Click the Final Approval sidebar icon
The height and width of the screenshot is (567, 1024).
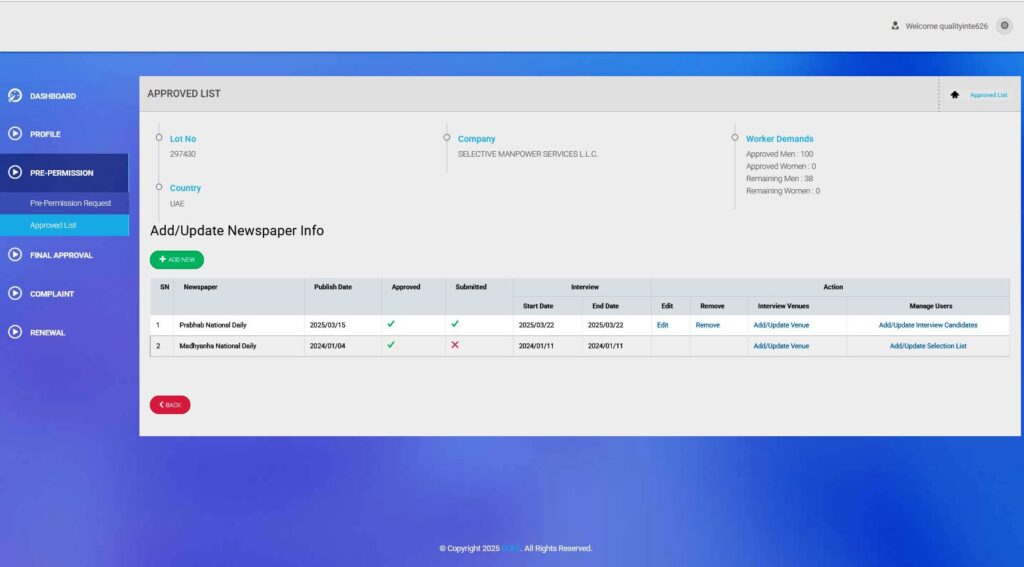(x=15, y=255)
